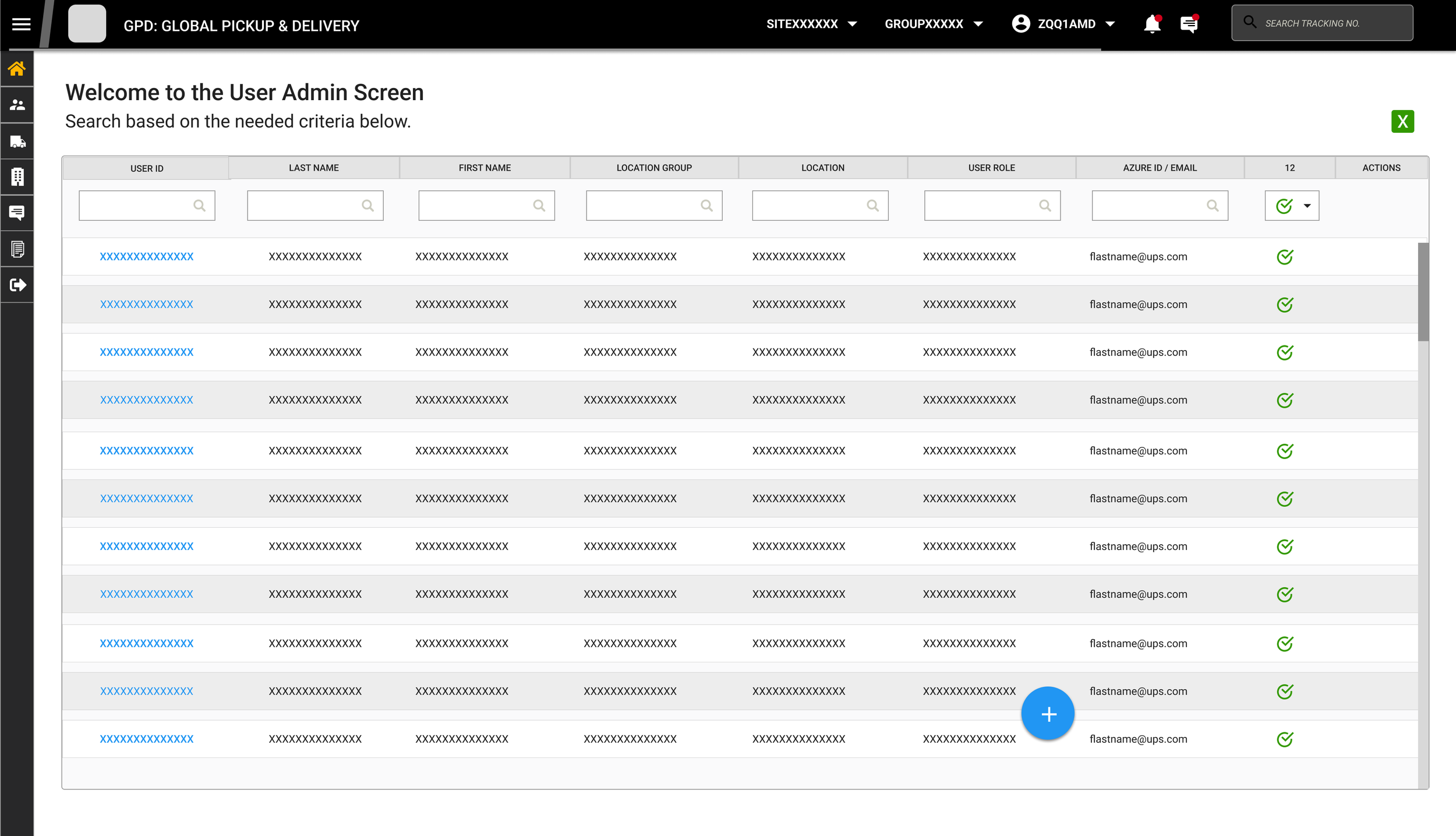
Task: Expand the SITEXXXXXX dropdown
Action: tap(811, 24)
